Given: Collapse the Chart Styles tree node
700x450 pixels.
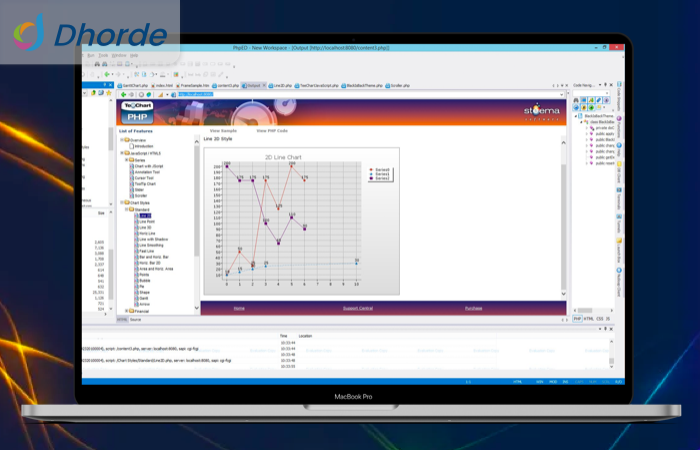Looking at the screenshot, I should pyautogui.click(x=121, y=203).
